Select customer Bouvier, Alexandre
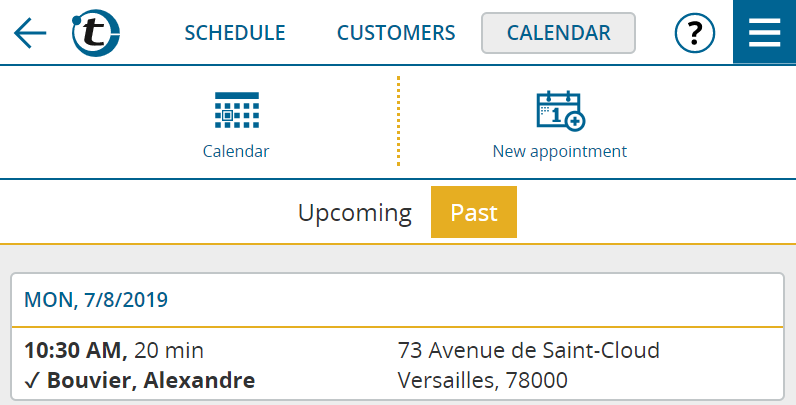 coord(151,380)
